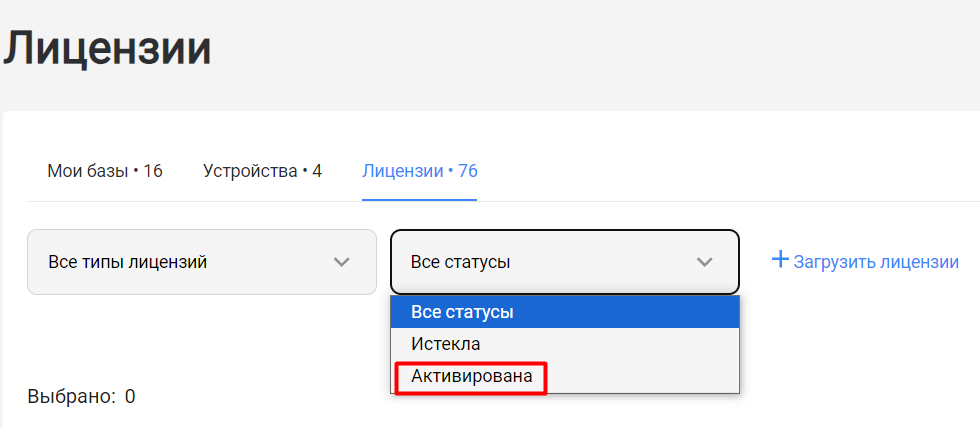This screenshot has height=428, width=980.
Task: Select the Лицензии • 76 tab
Action: pos(420,171)
